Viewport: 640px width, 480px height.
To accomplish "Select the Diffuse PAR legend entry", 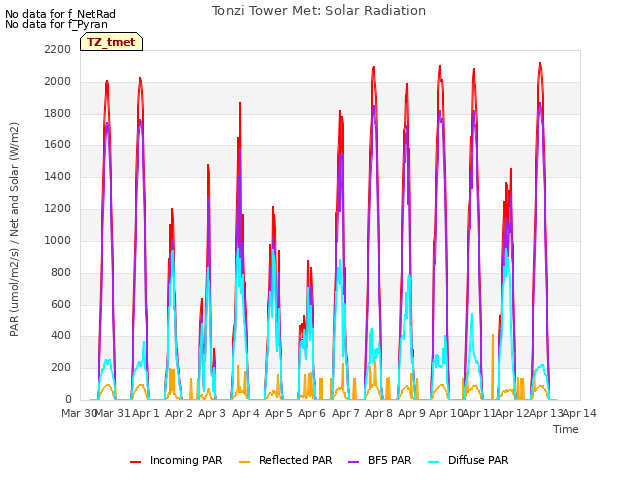I will 468,460.
